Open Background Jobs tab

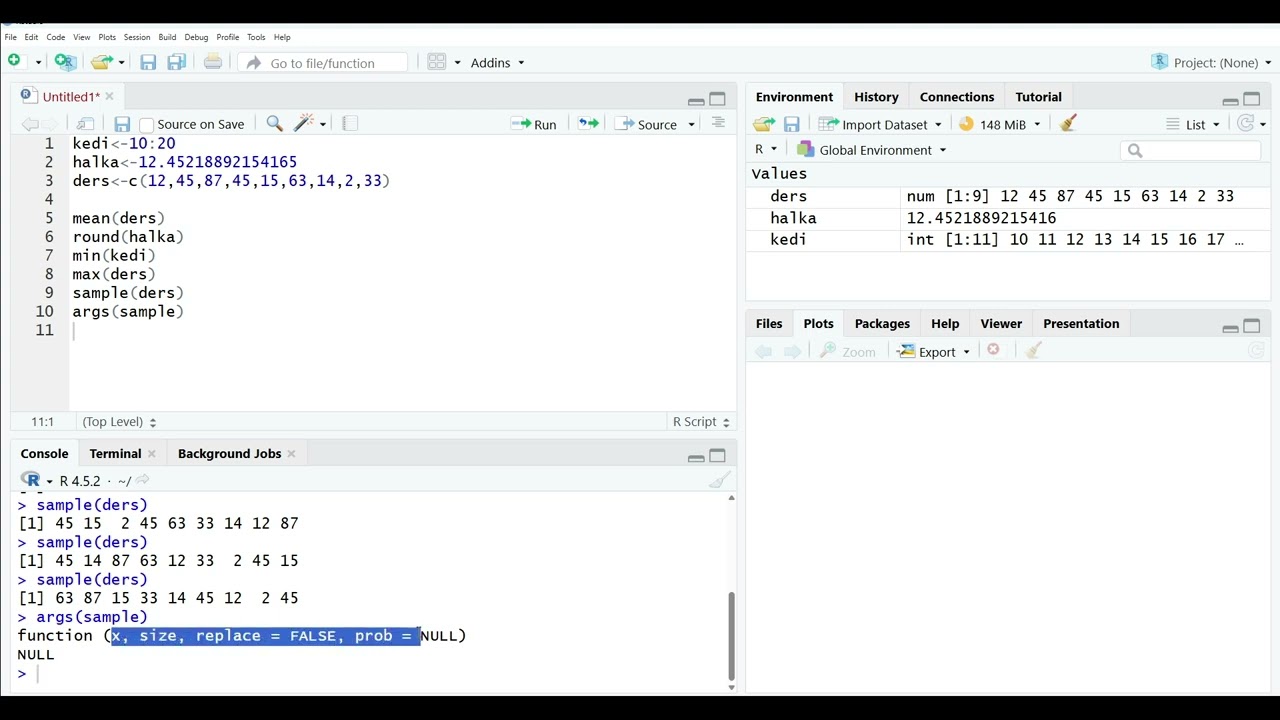coord(229,454)
